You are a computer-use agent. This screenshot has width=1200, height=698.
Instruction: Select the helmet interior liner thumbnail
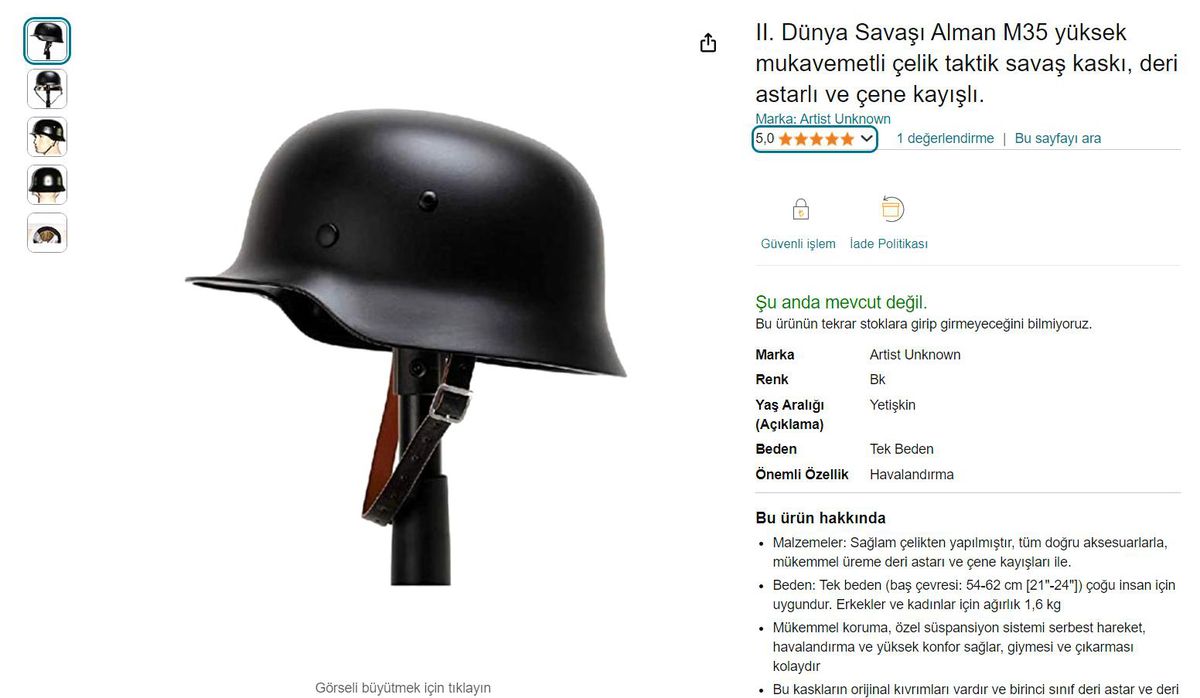click(x=47, y=233)
